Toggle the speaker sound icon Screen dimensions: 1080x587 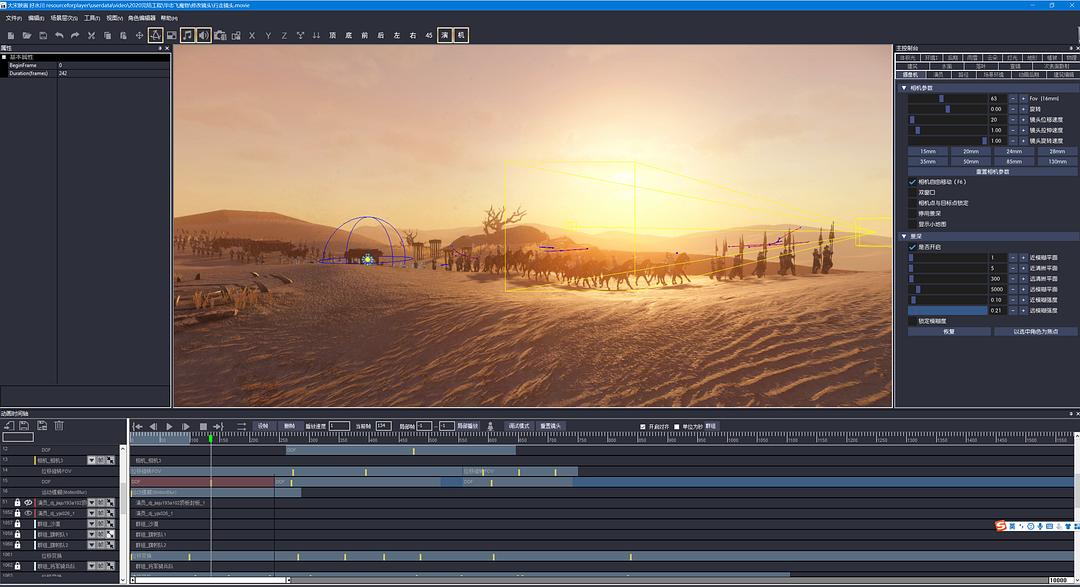point(203,36)
